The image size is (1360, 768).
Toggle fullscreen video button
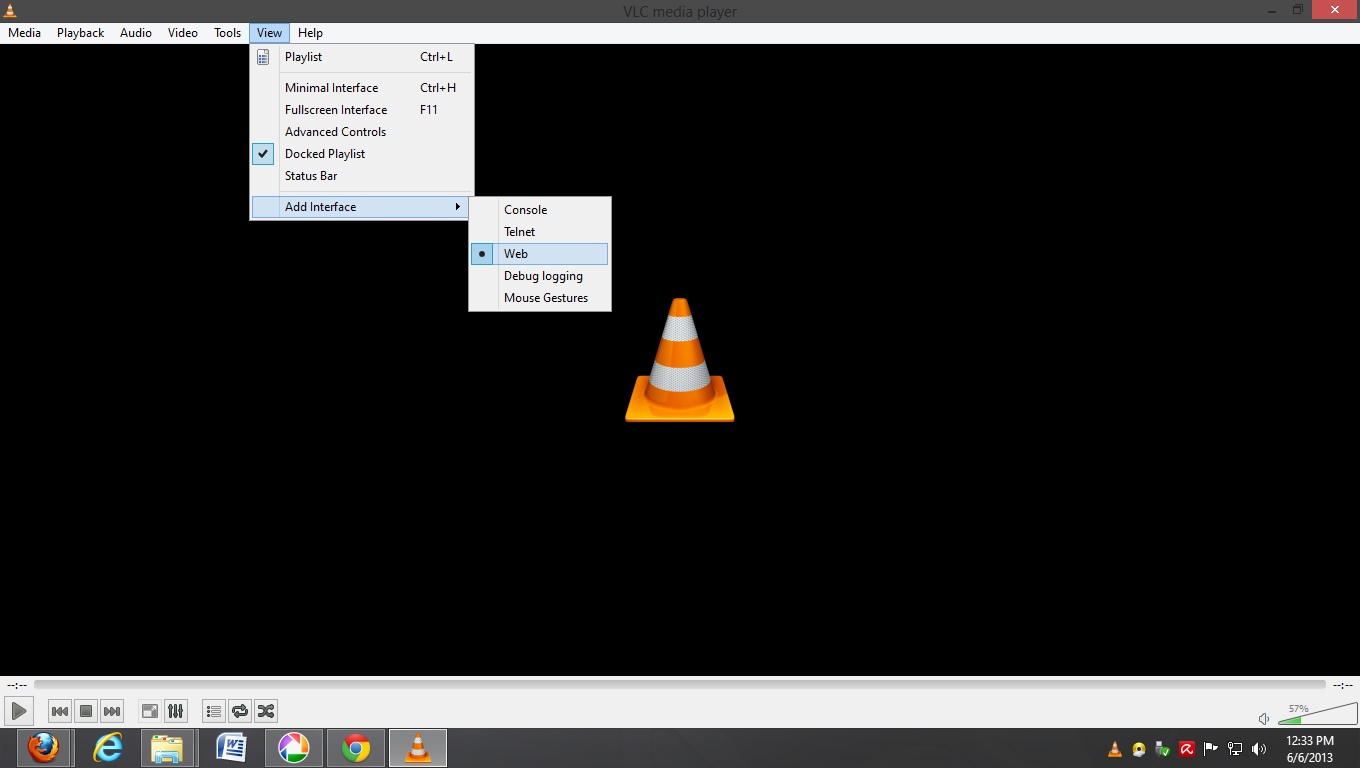tap(150, 711)
